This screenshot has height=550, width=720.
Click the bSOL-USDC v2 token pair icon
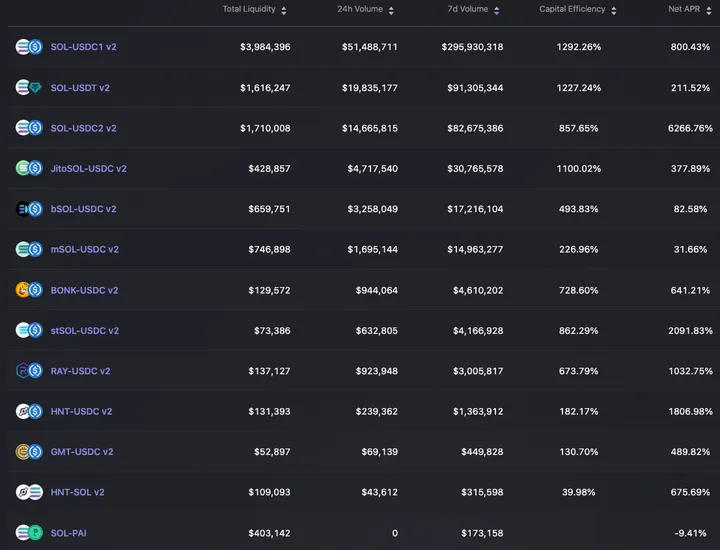pyautogui.click(x=28, y=209)
